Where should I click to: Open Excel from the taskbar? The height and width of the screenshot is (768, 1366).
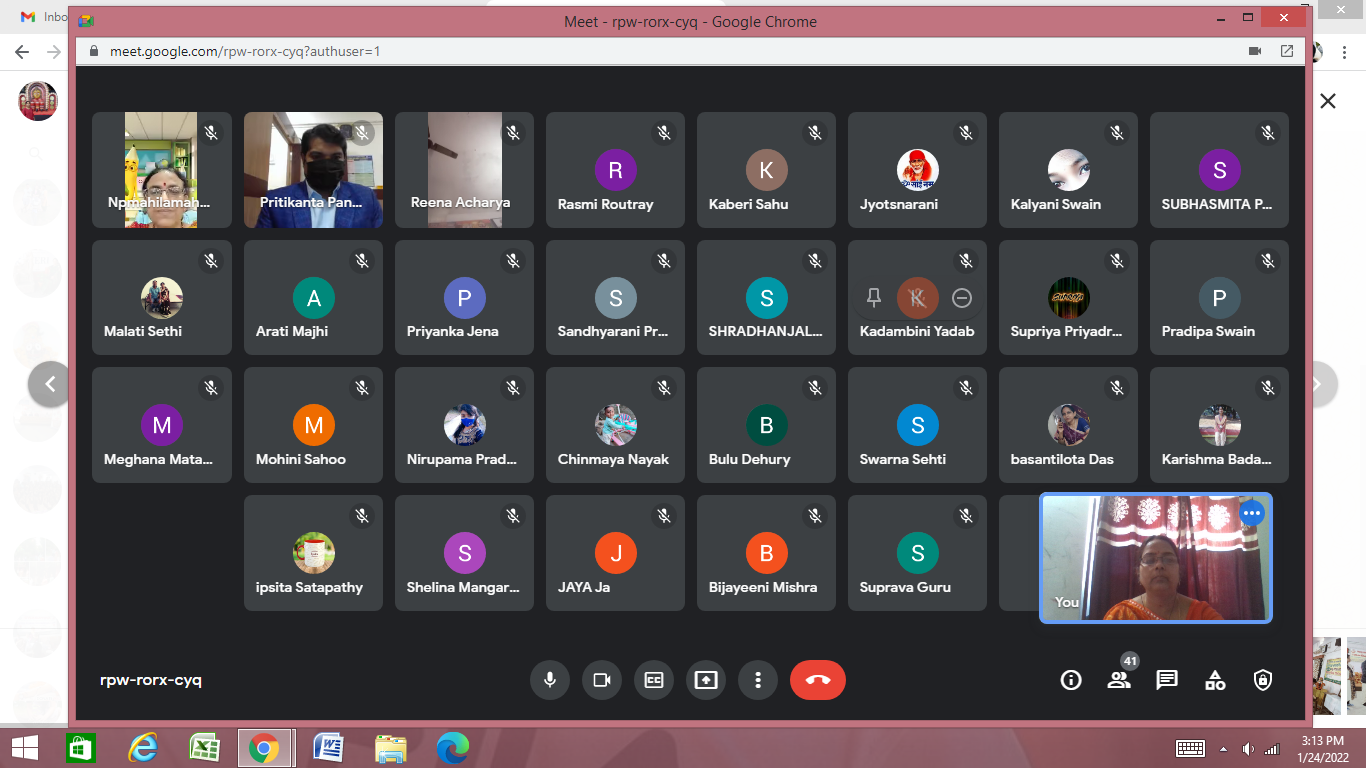[204, 748]
